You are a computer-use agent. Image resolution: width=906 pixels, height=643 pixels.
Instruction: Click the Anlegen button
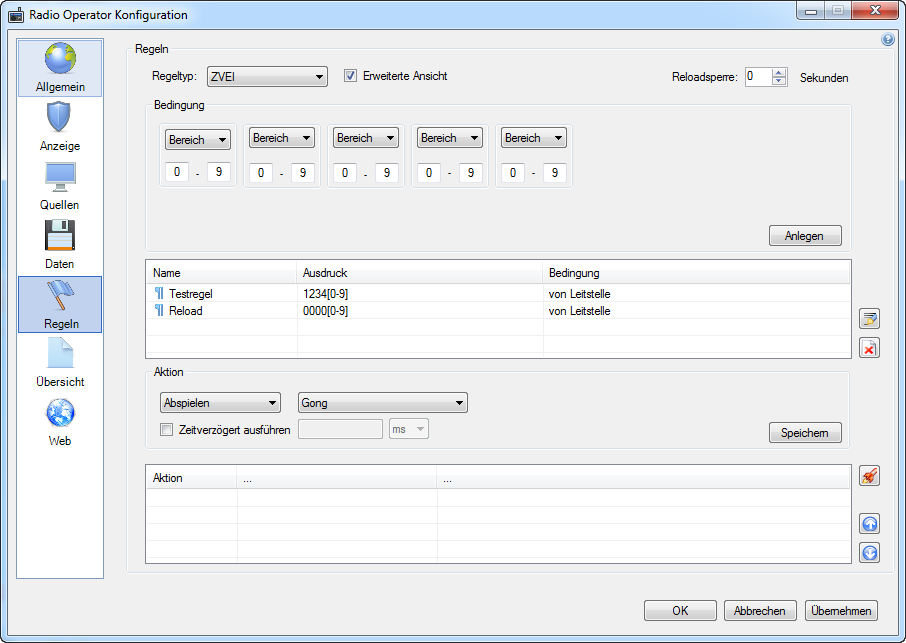coord(805,236)
